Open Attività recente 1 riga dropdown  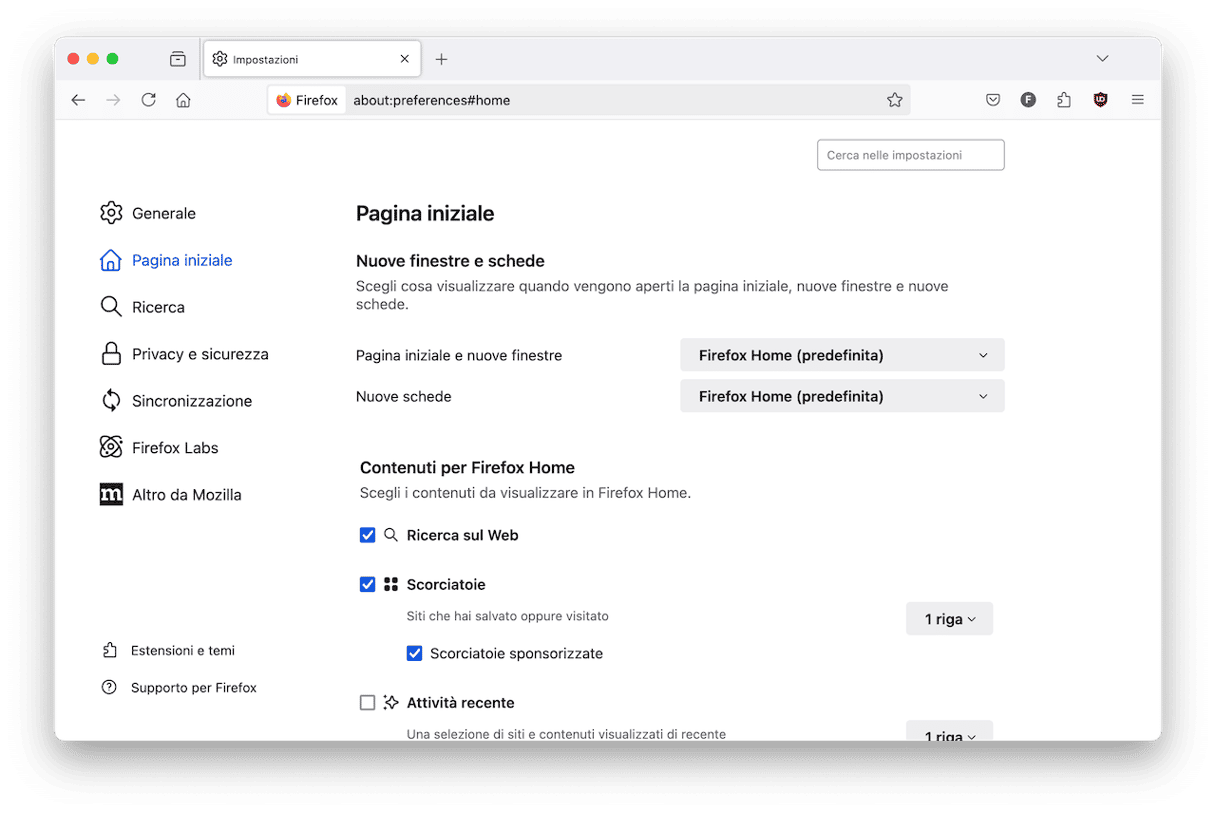[949, 733]
